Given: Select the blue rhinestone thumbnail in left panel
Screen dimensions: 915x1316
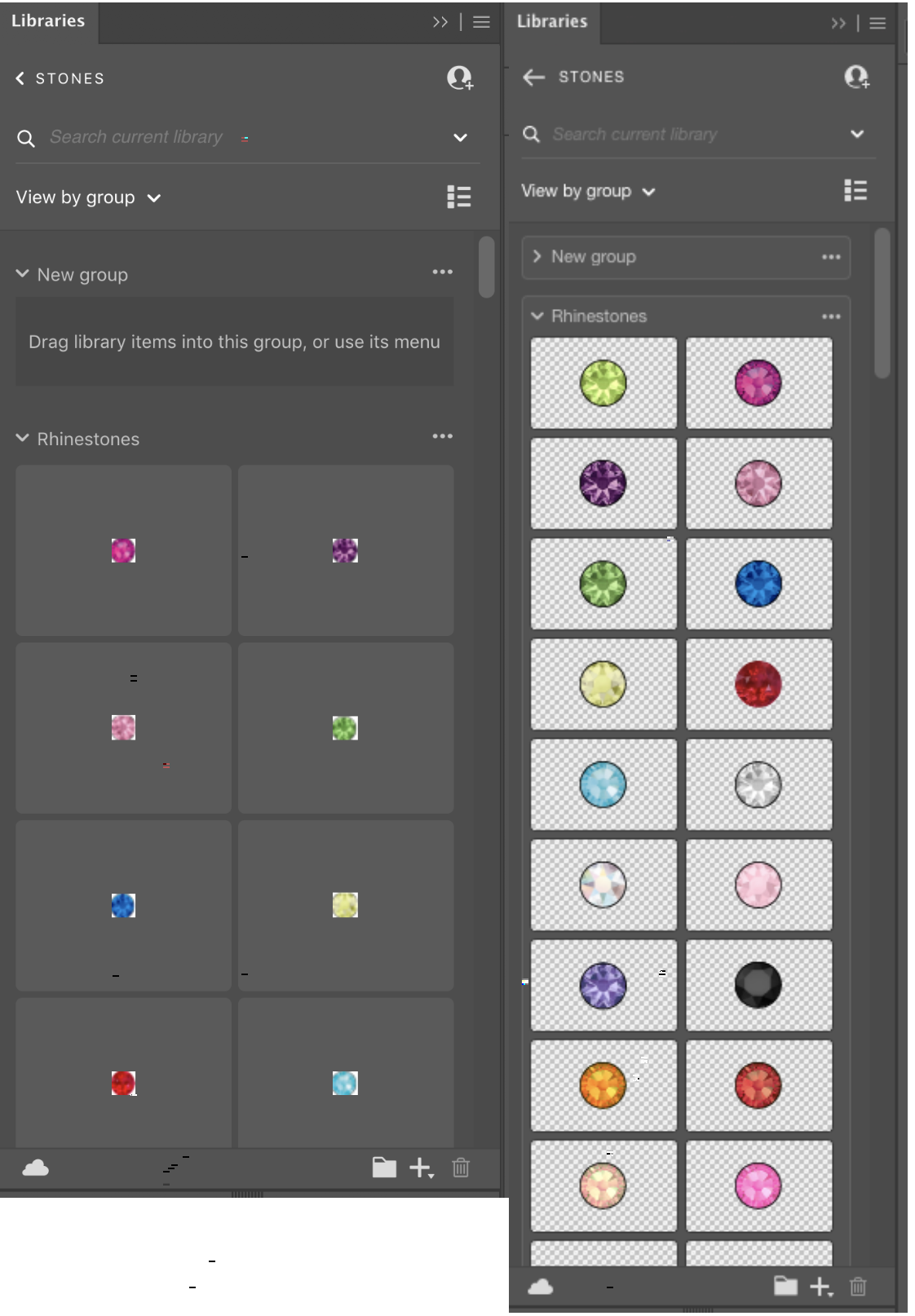Looking at the screenshot, I should point(122,905).
